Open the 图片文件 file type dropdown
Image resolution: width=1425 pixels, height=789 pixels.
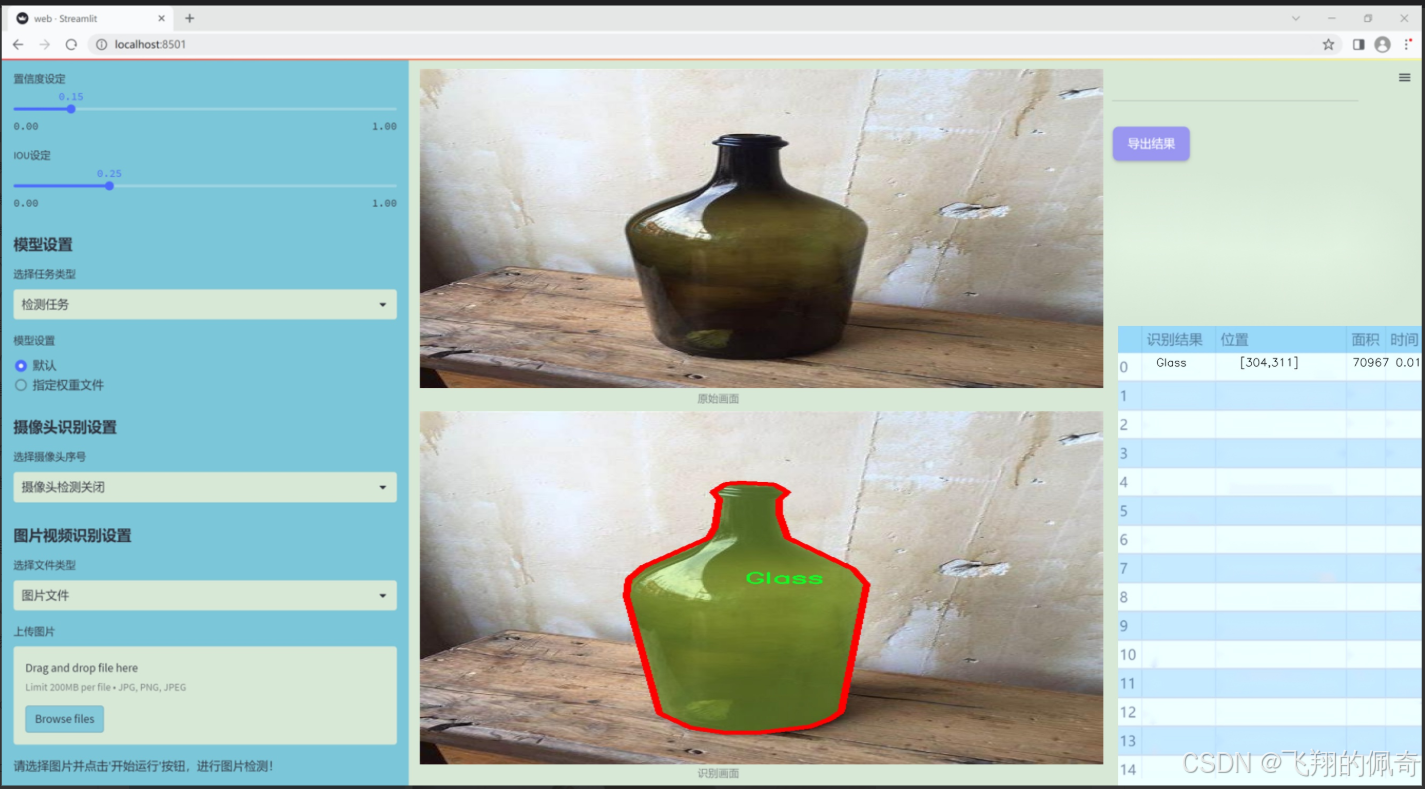click(205, 595)
